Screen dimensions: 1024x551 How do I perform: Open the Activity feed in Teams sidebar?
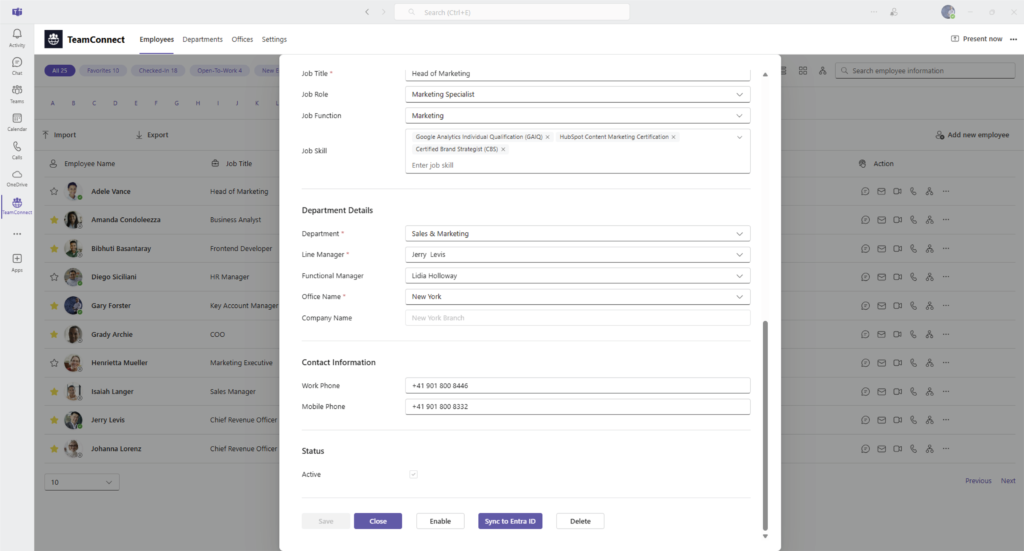click(17, 37)
